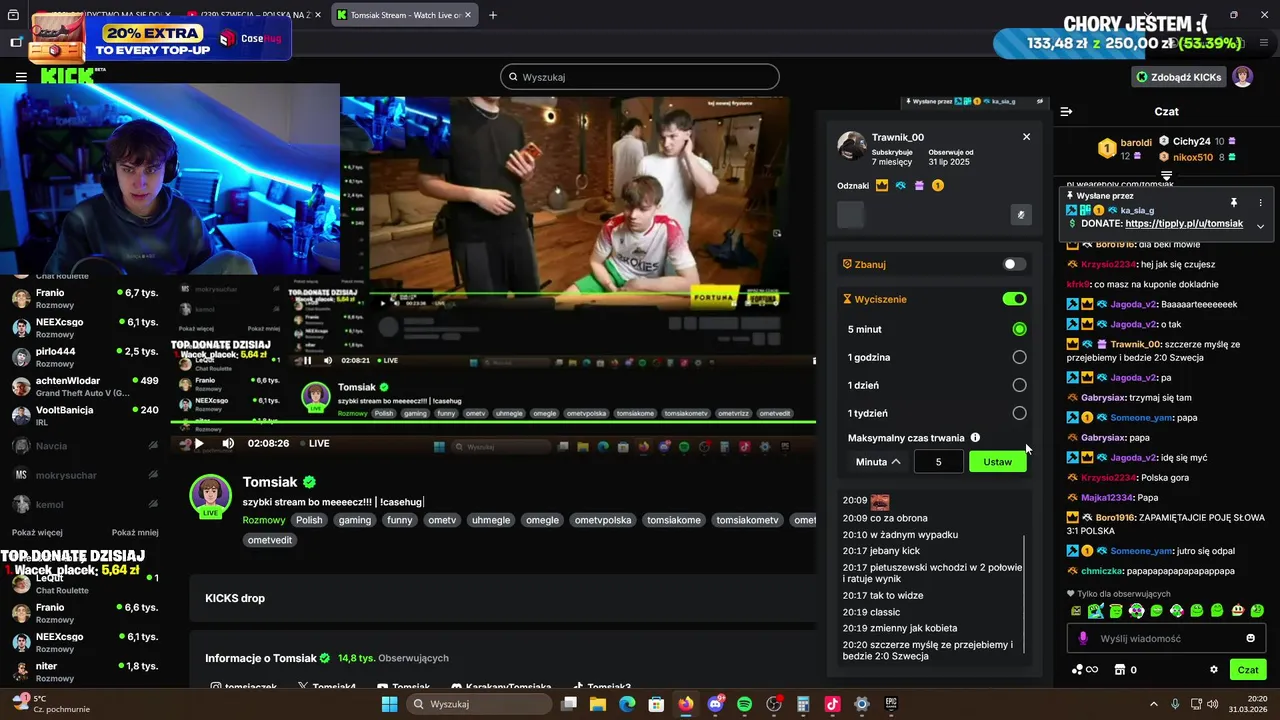Screen dimensions: 1280x720
Task: Click the green Czat send button
Action: click(x=1248, y=670)
